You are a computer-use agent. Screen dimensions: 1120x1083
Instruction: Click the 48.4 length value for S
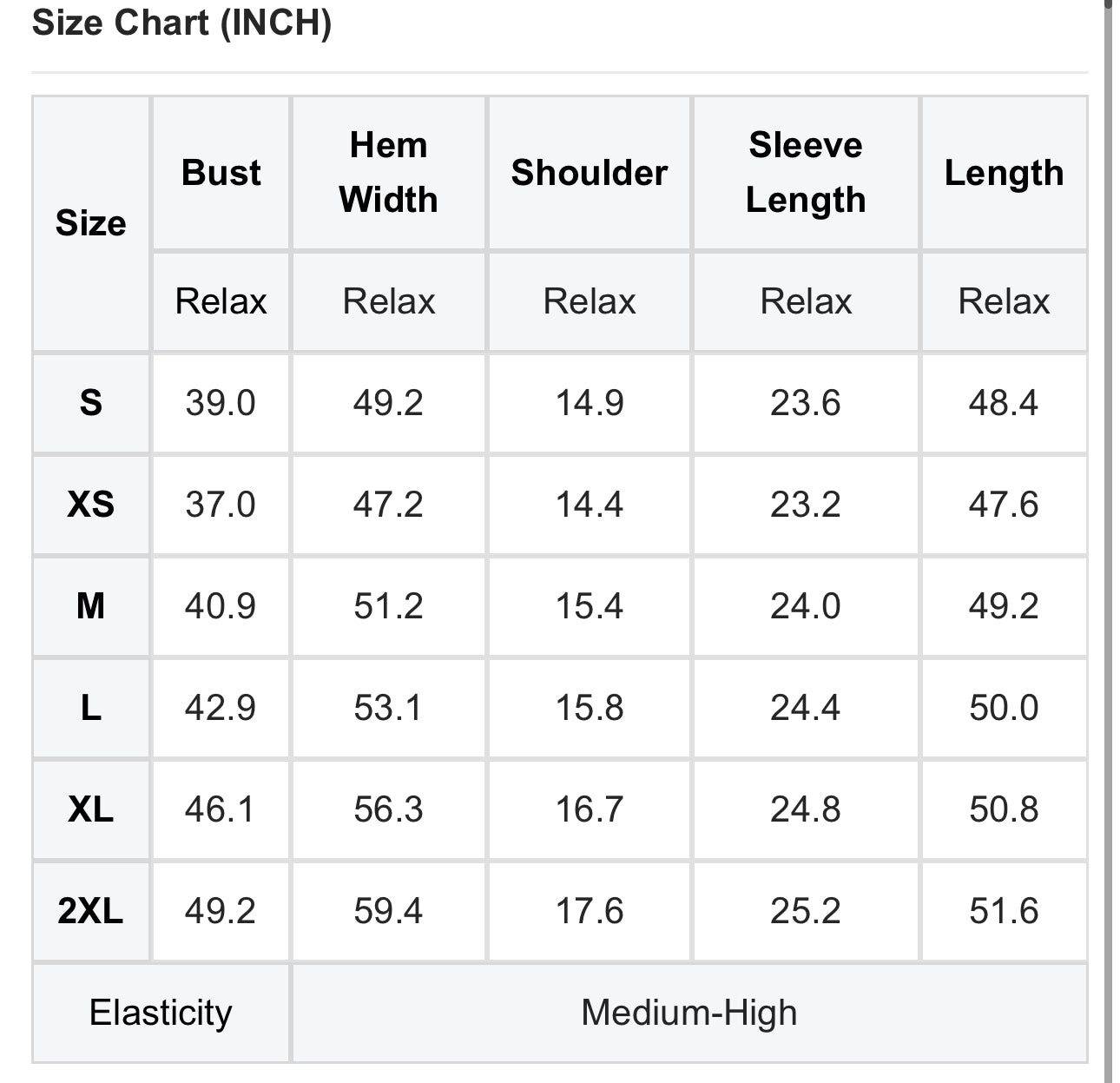click(x=1004, y=403)
